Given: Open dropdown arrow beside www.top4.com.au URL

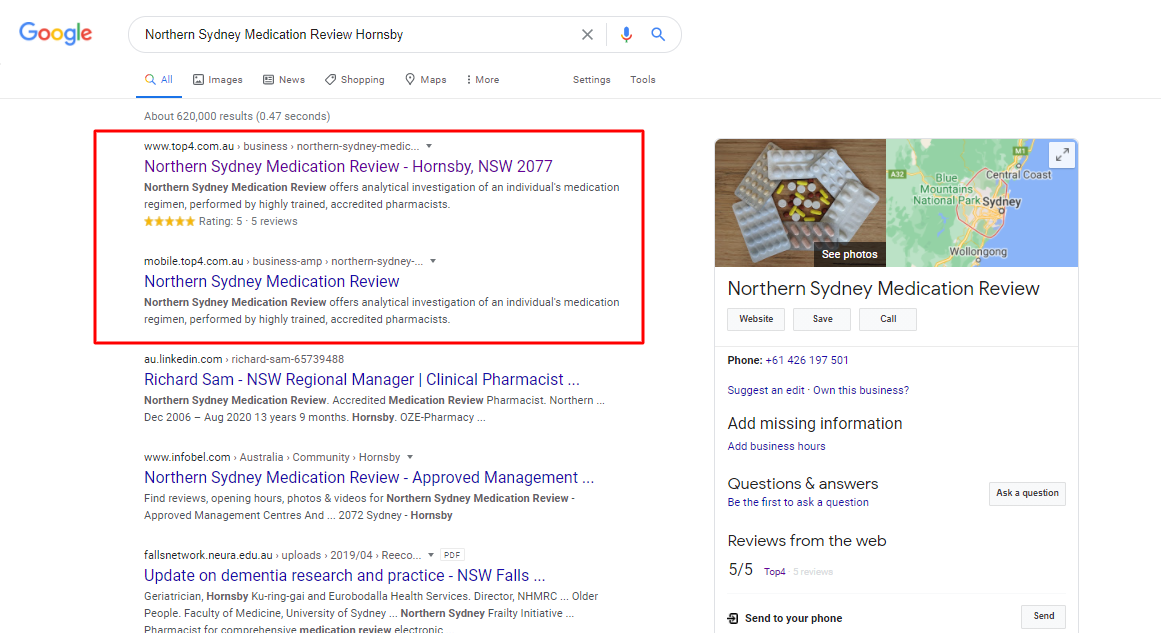Looking at the screenshot, I should click(x=429, y=146).
